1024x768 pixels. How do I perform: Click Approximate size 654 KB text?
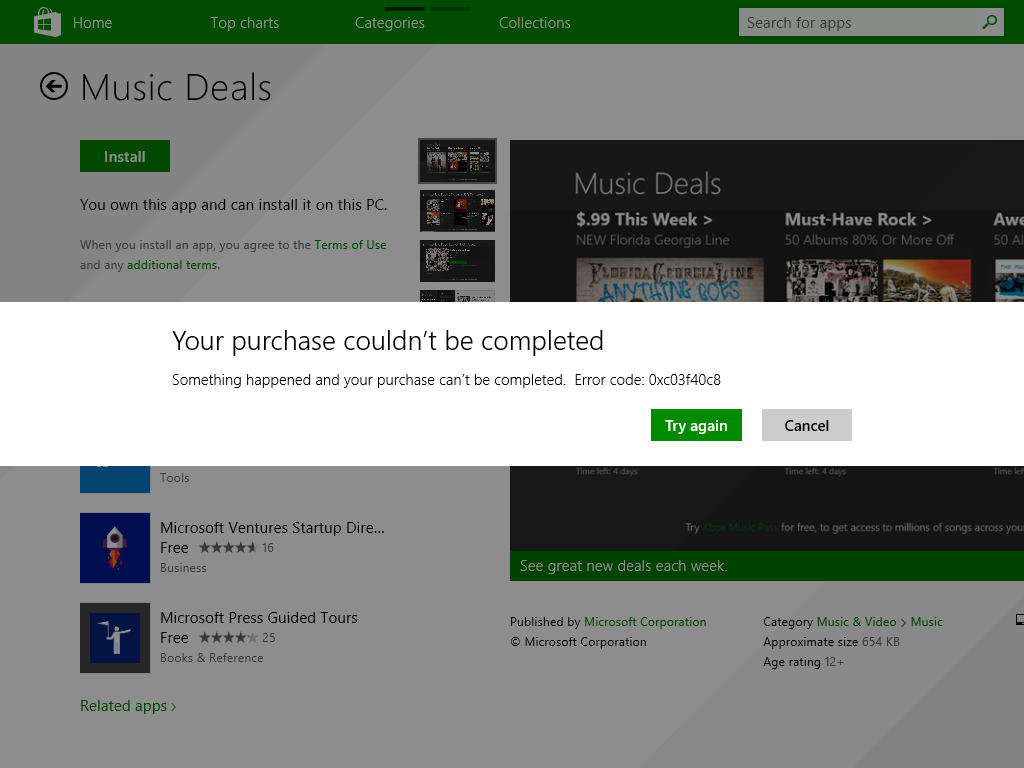click(831, 642)
